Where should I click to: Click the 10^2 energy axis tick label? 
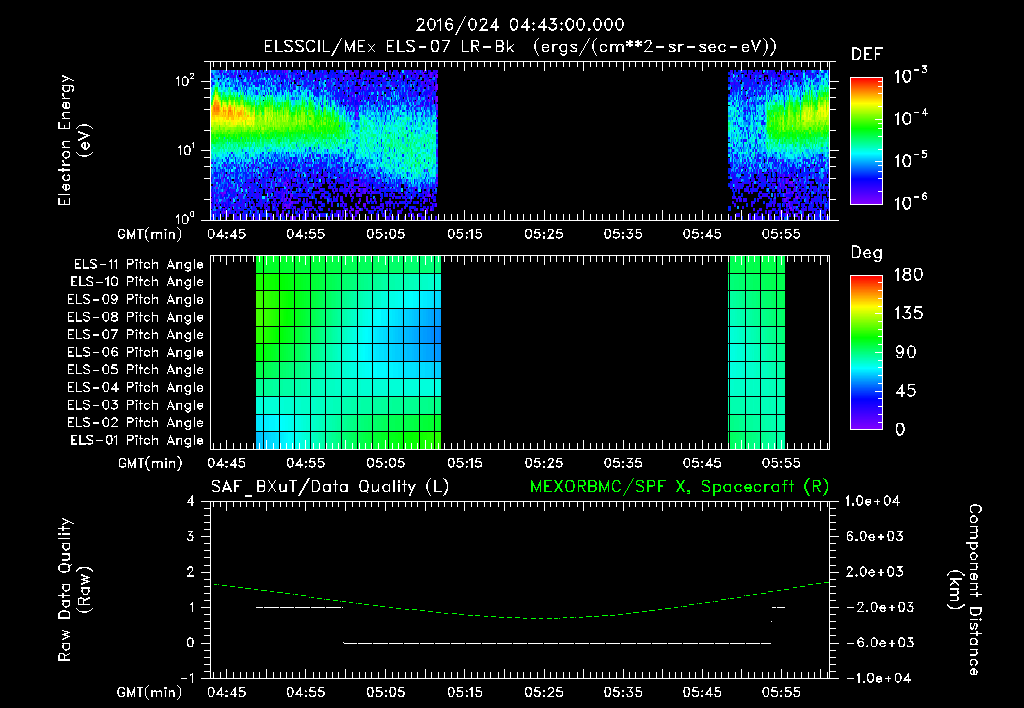[x=185, y=81]
